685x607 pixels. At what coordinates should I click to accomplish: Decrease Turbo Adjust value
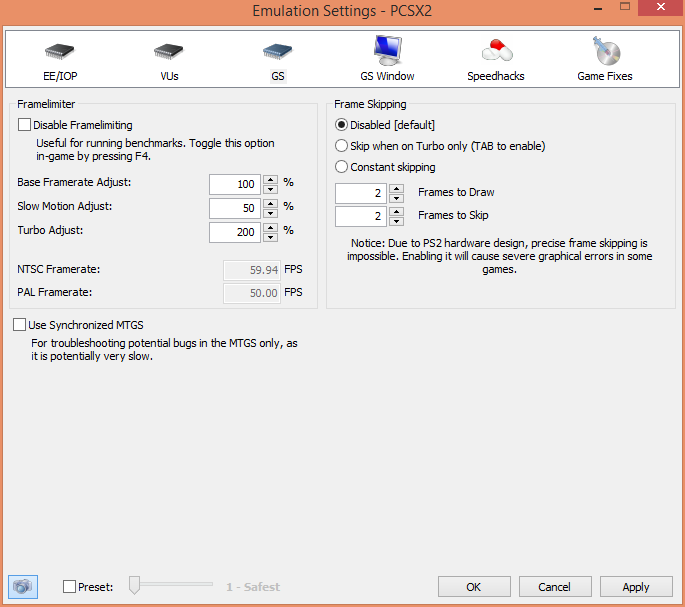pyautogui.click(x=271, y=237)
